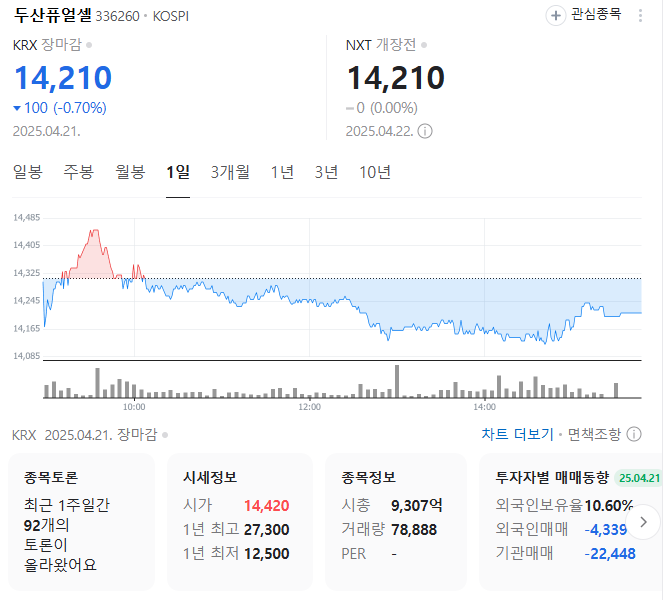Click the KRX 장마감 status label
668x600 pixels.
point(47,45)
